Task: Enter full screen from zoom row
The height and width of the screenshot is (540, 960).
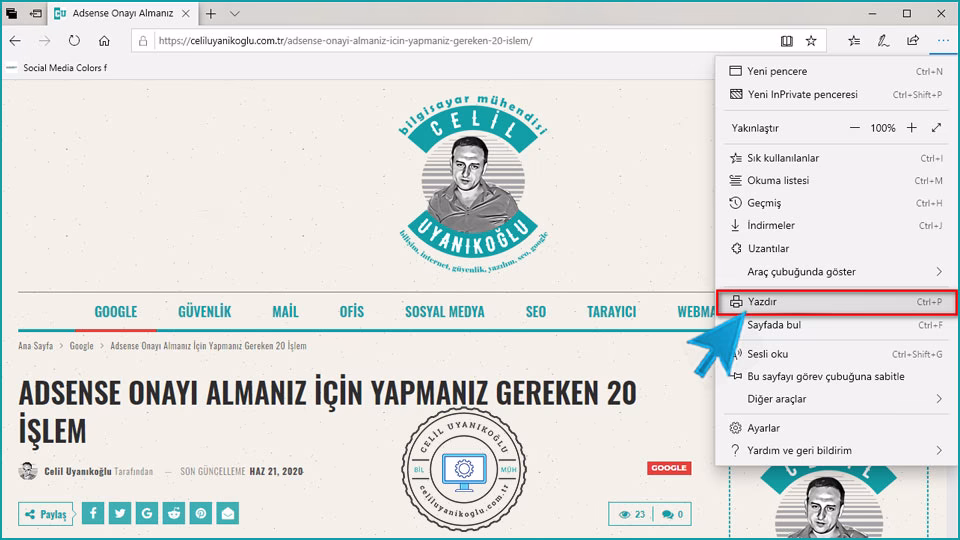Action: (936, 127)
